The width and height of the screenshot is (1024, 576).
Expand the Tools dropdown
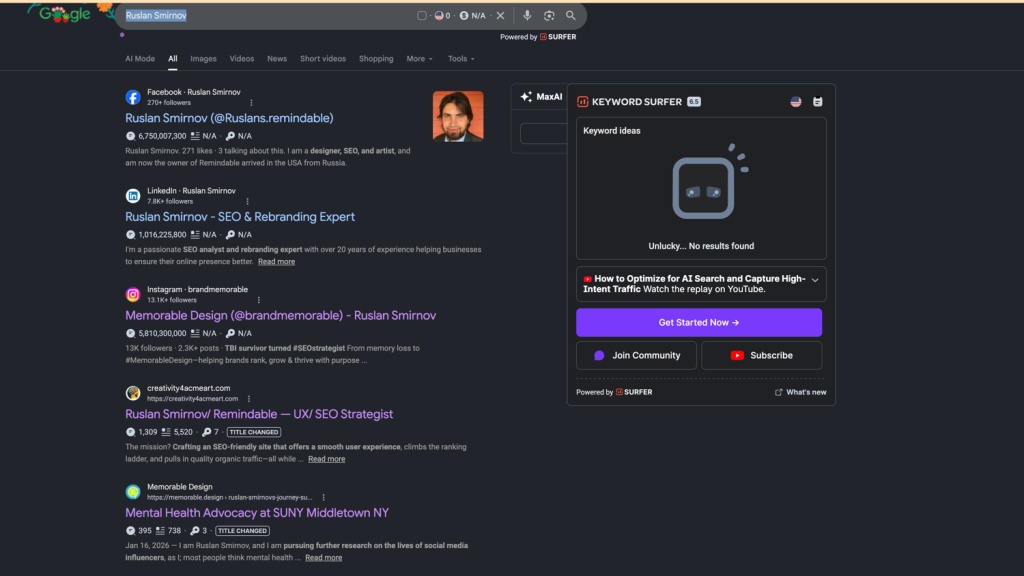pyautogui.click(x=461, y=59)
